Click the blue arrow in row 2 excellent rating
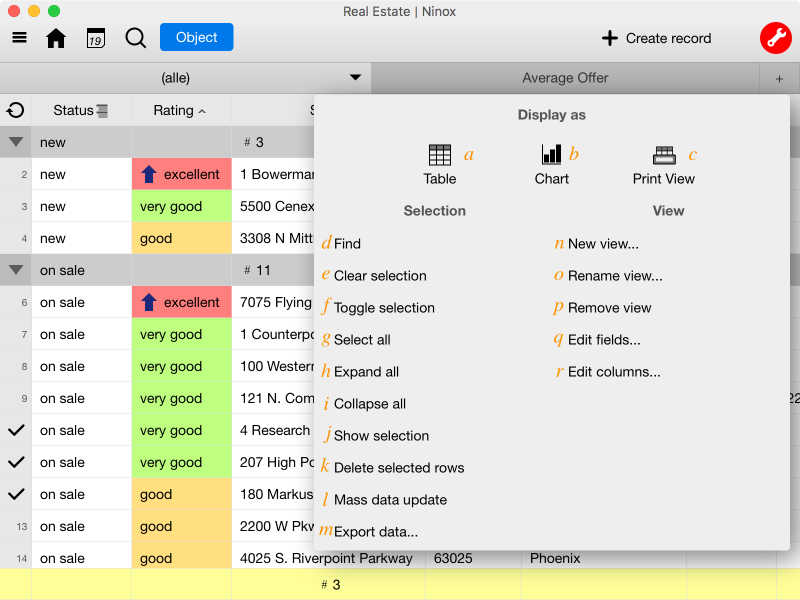The height and width of the screenshot is (600, 800). (148, 174)
